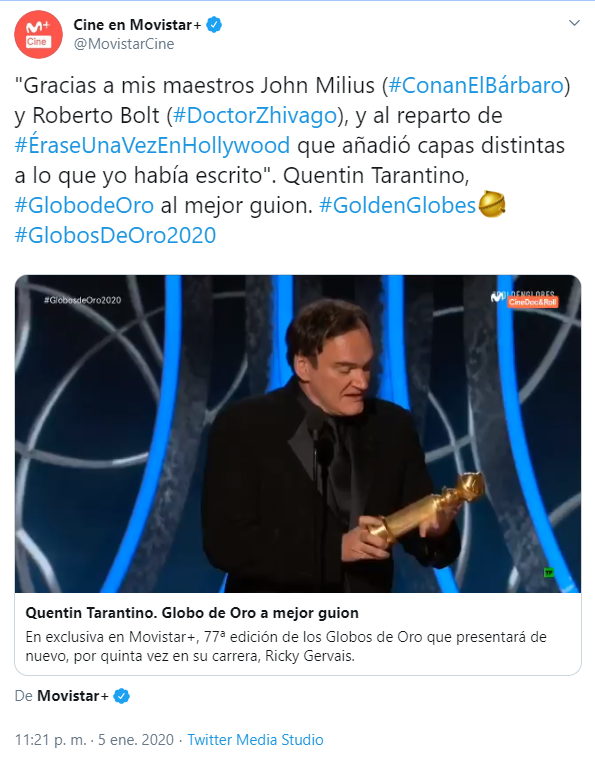The height and width of the screenshot is (763, 595).
Task: Open the Twitter Media Studio link
Action: [255, 740]
